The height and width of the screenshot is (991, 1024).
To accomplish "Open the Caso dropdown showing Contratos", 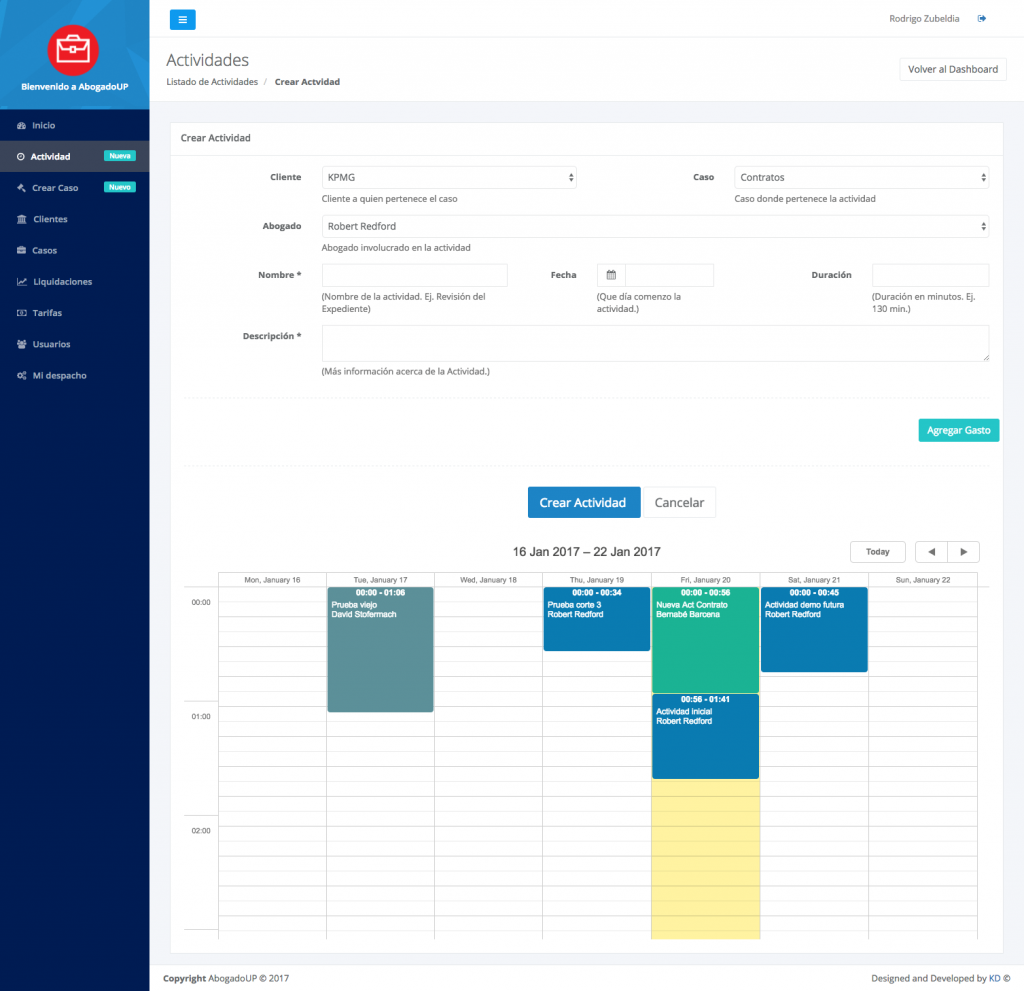I will click(x=861, y=178).
